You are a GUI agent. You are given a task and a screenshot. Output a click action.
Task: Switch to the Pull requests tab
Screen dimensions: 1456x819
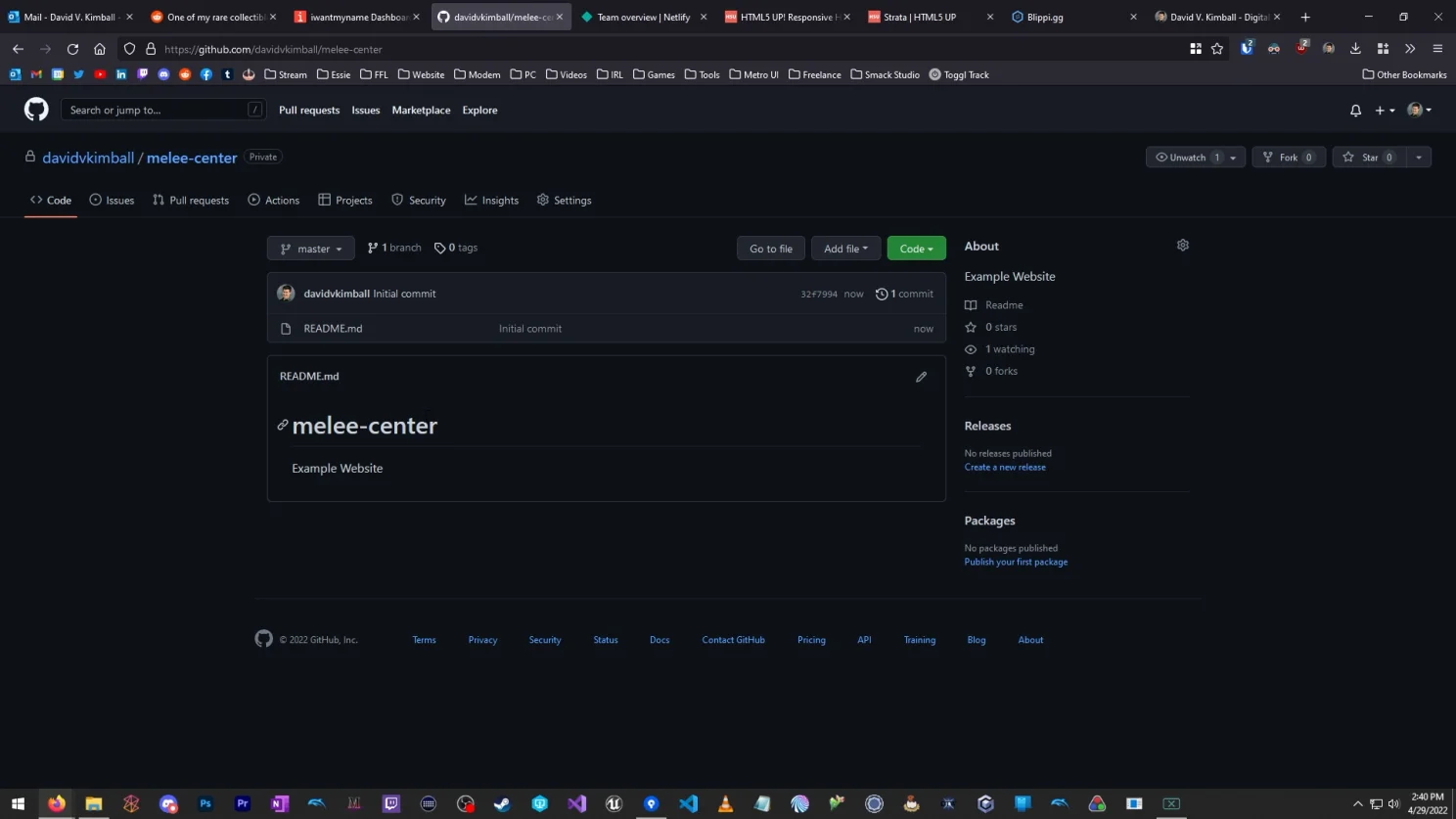point(190,200)
